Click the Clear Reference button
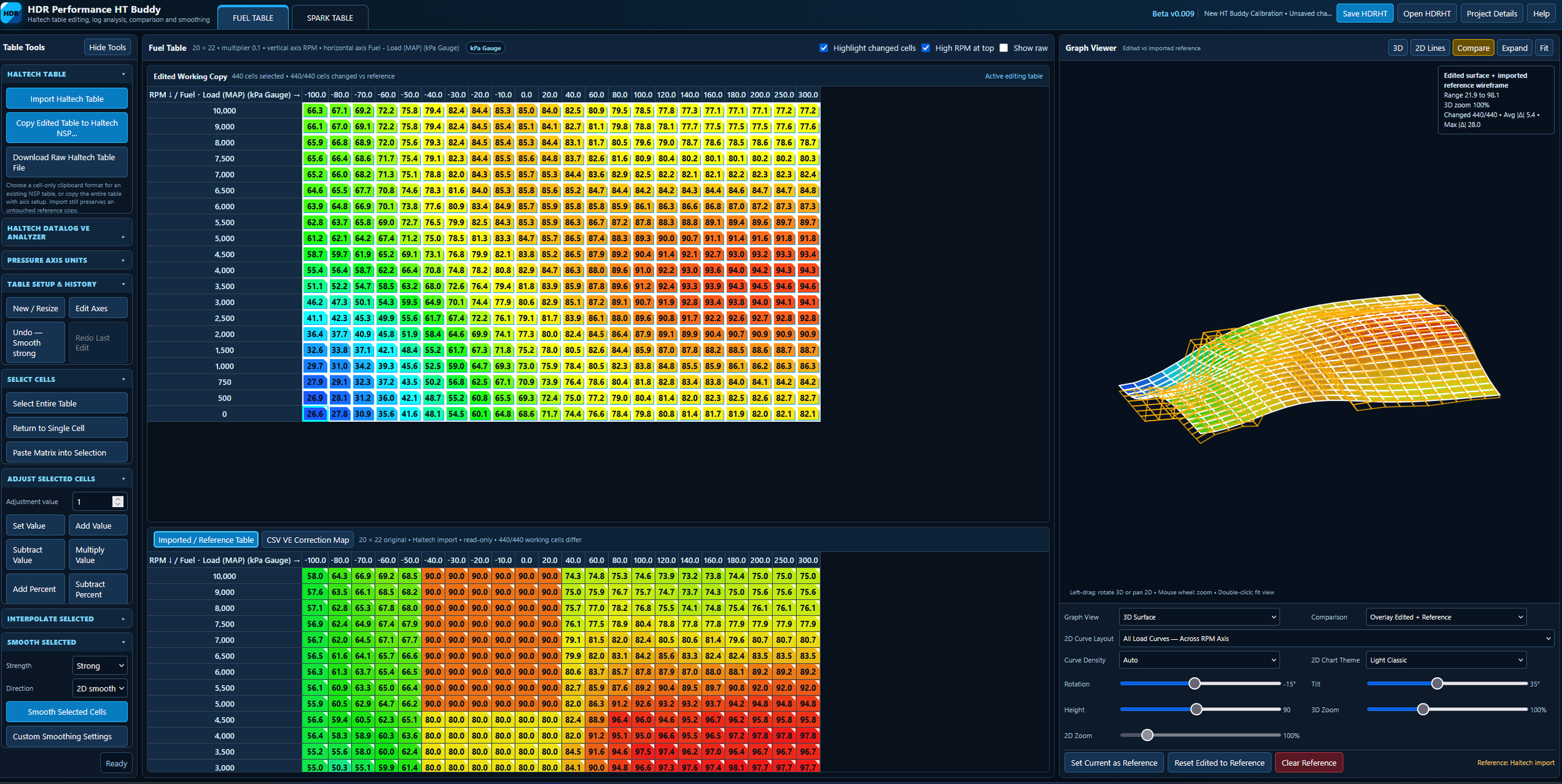The image size is (1562, 784). point(1308,763)
